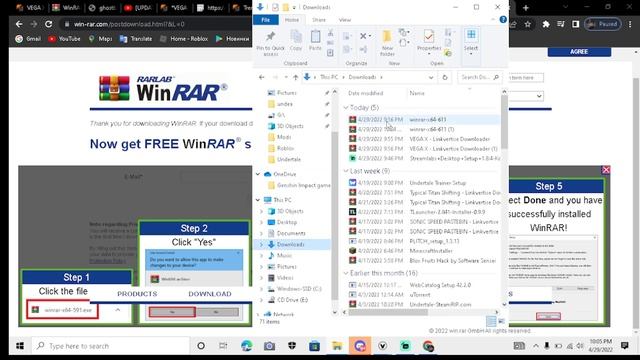
Task: Click the PRODUCTS link on WinRAR page
Action: (x=137, y=294)
